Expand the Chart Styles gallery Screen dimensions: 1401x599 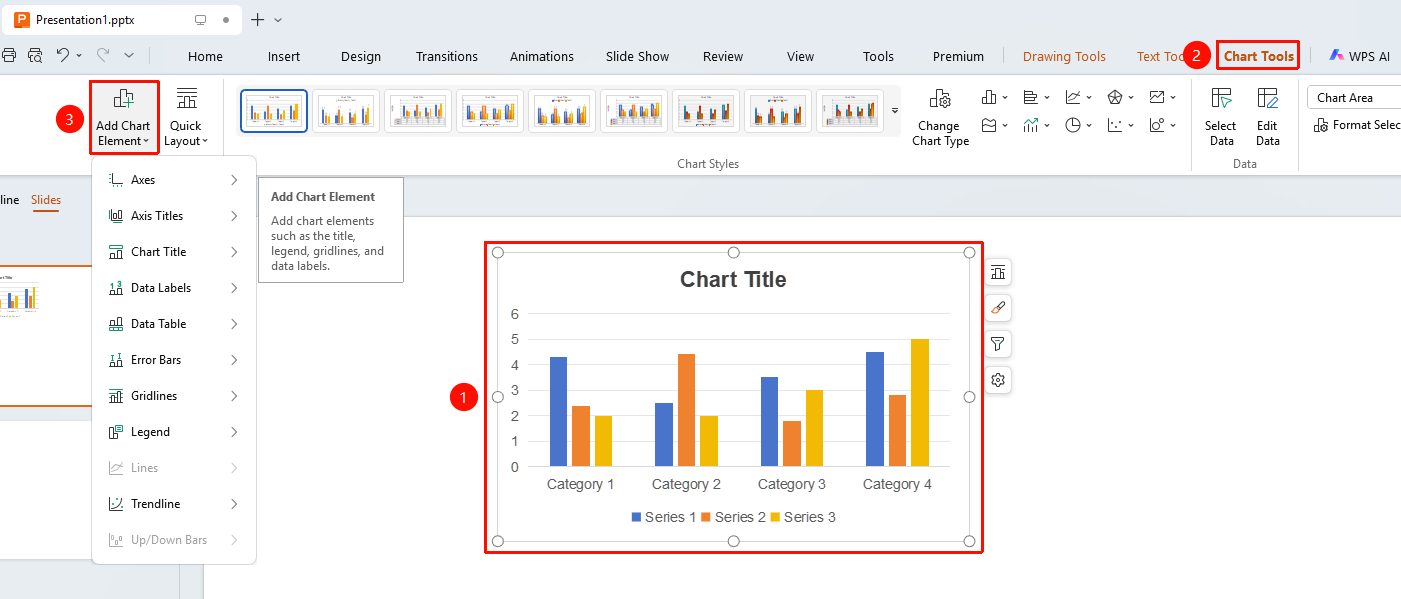pos(895,110)
